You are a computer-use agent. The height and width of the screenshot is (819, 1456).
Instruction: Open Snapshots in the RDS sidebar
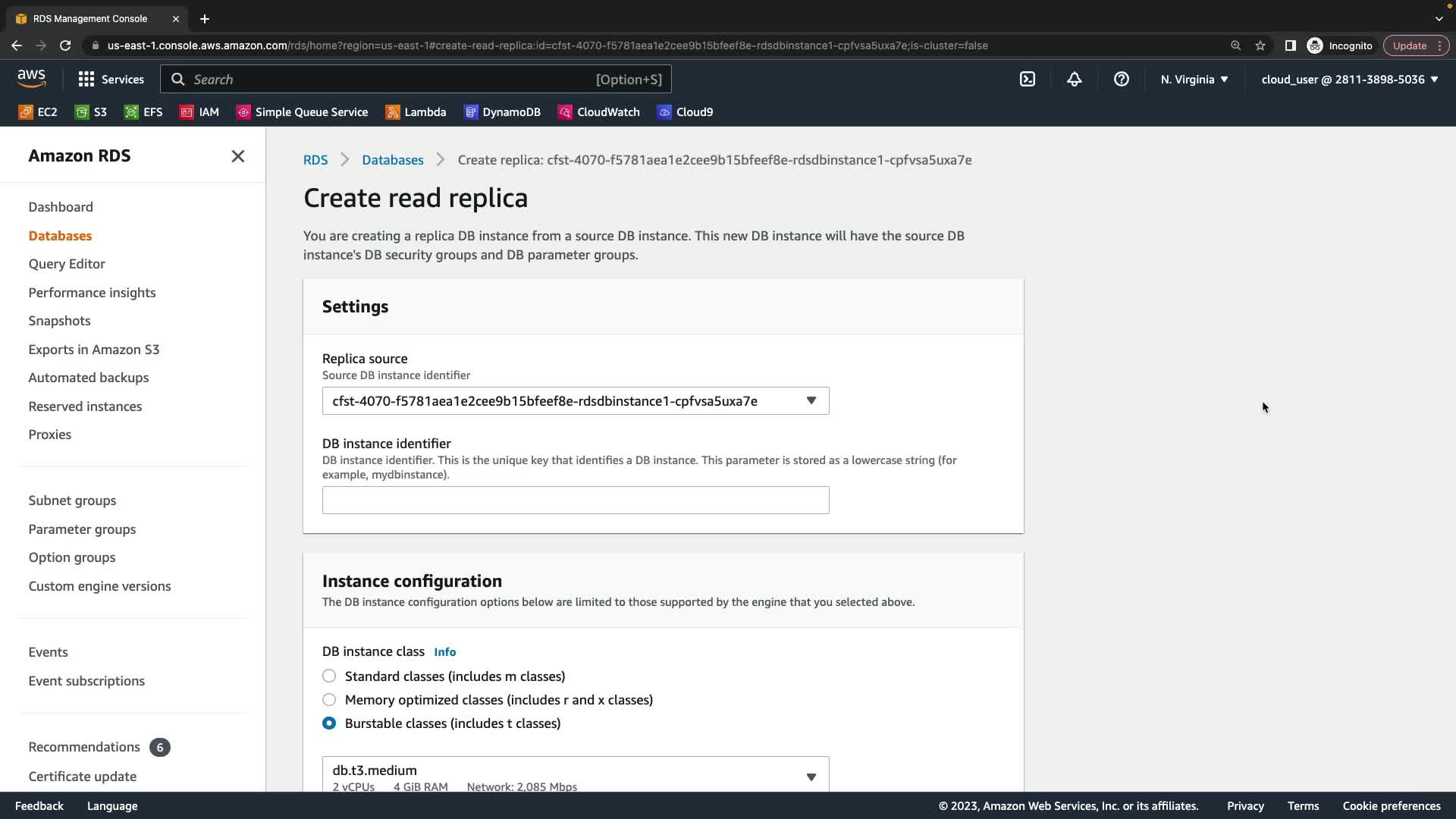[x=59, y=321]
